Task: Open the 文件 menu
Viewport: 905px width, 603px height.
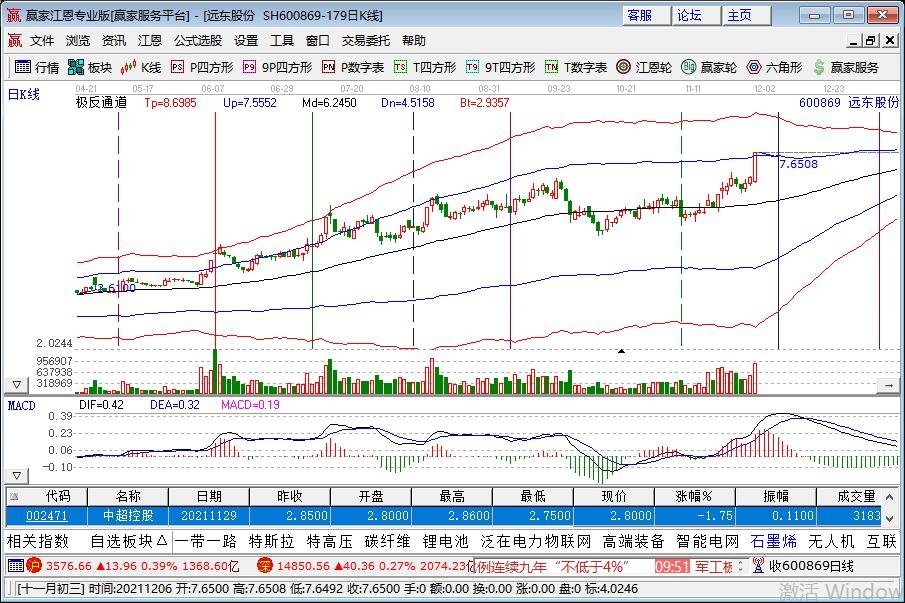Action: pos(42,40)
